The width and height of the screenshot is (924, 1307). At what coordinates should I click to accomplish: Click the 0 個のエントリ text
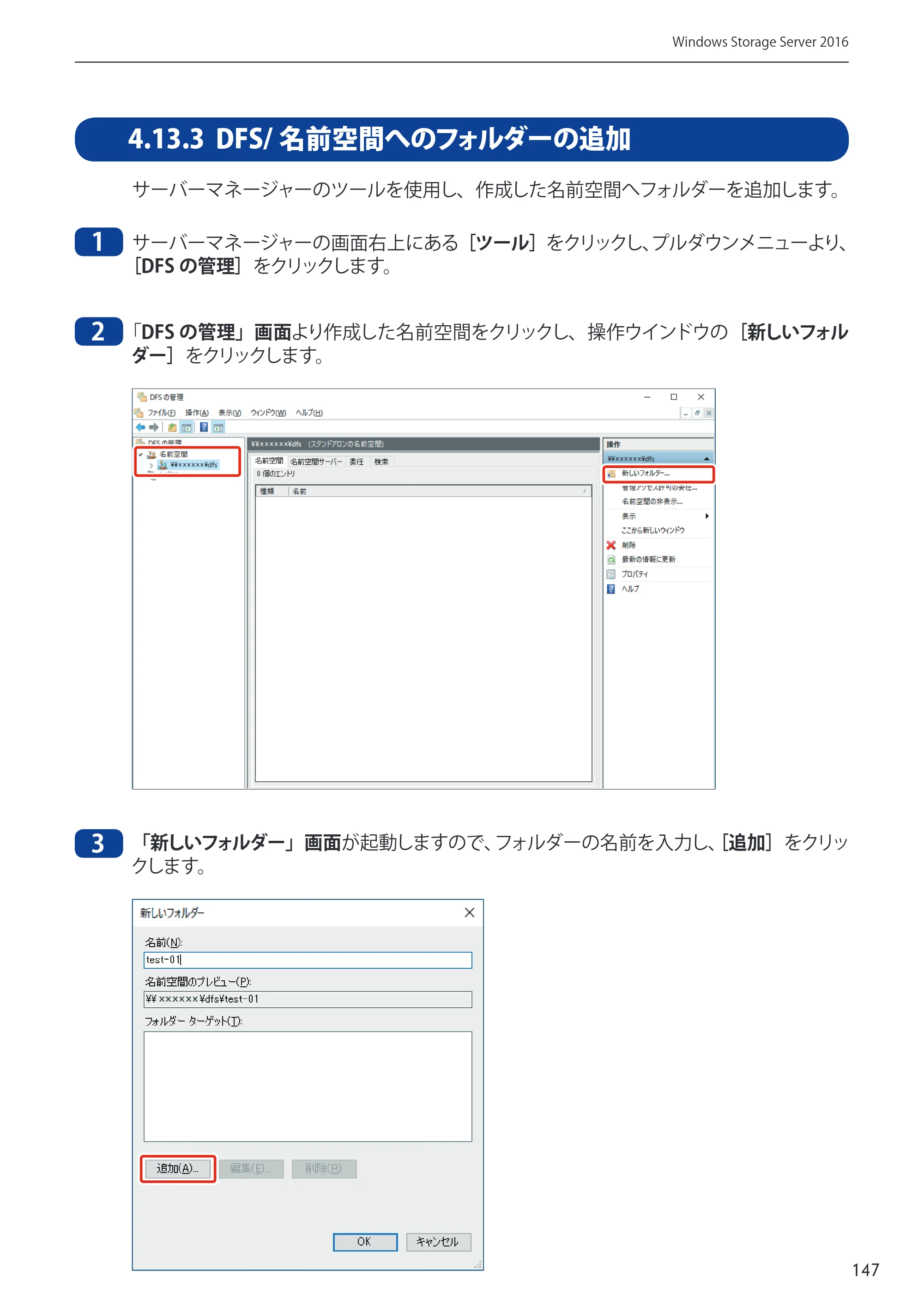pos(275,474)
